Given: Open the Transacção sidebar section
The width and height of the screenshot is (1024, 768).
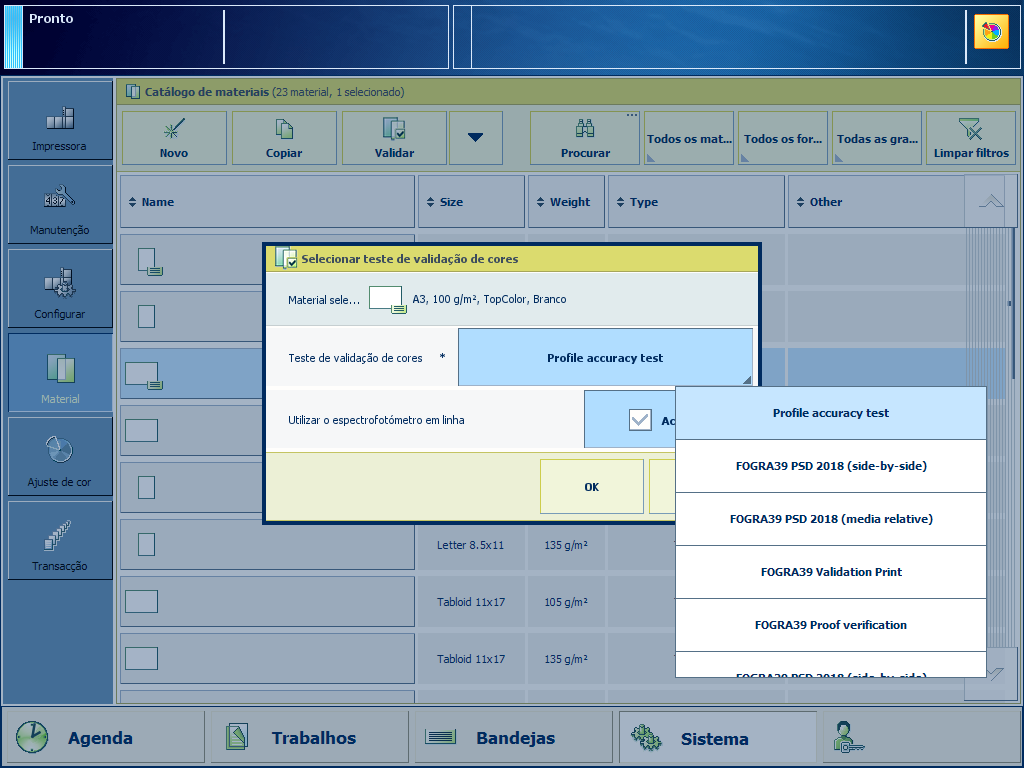Looking at the screenshot, I should point(60,542).
